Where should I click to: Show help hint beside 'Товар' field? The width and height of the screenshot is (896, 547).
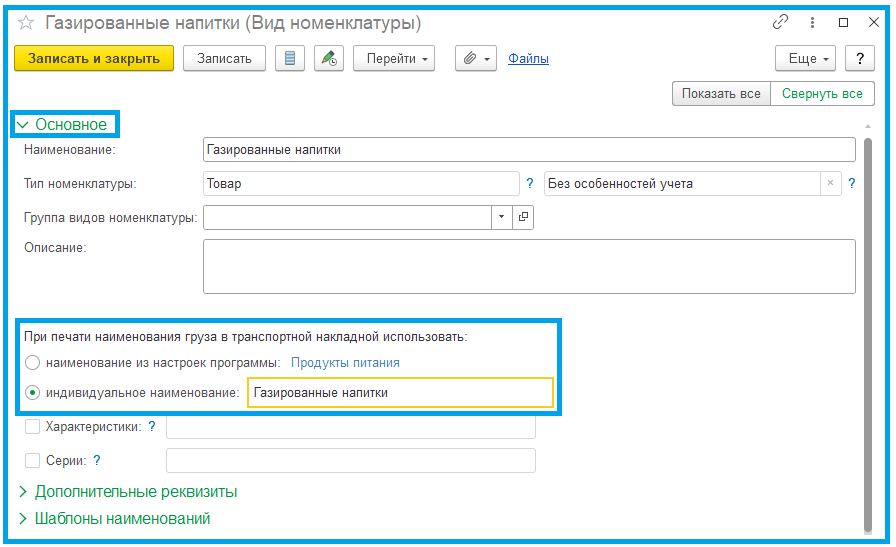point(530,183)
